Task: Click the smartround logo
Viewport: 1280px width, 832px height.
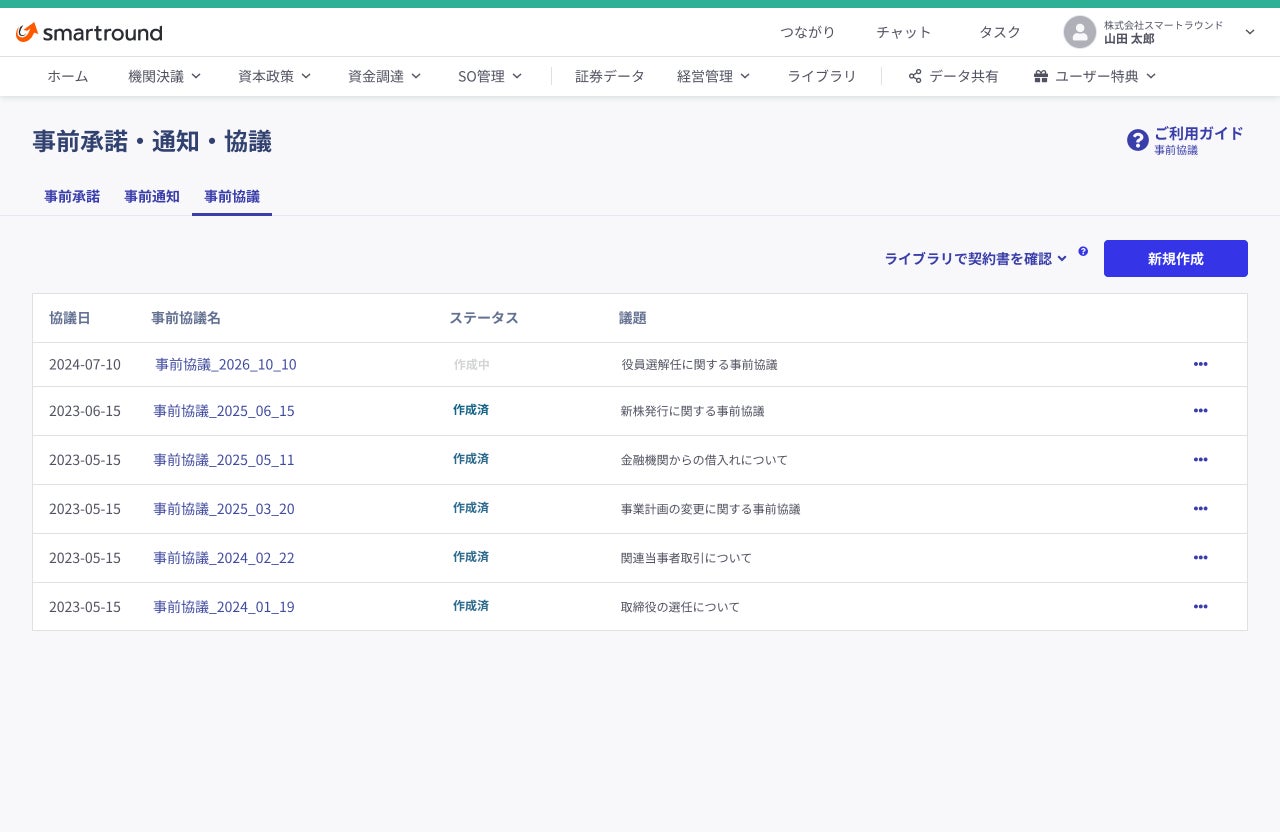Action: tap(89, 32)
